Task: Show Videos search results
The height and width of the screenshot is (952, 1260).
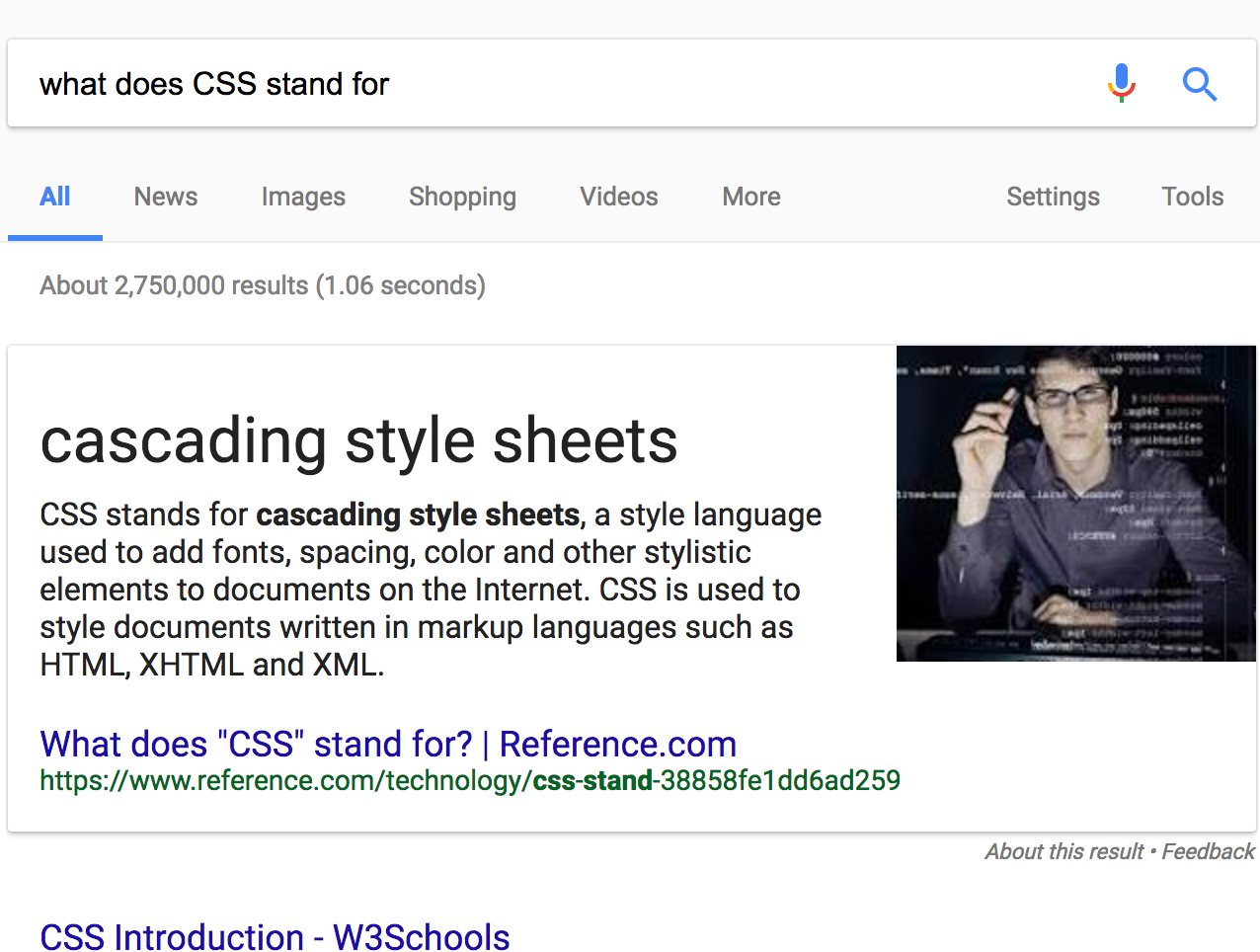Action: coord(619,197)
